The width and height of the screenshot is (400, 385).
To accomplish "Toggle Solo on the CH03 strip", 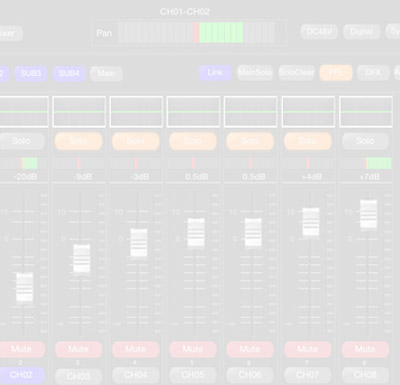I will tap(78, 141).
